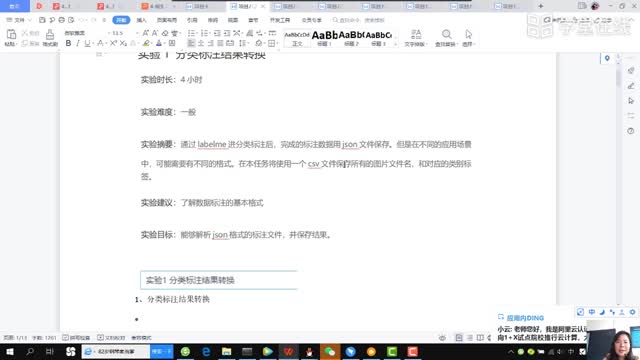Screen dimensions: 640x360
Task: Open the find and replace magnifier
Action: click(446, 38)
